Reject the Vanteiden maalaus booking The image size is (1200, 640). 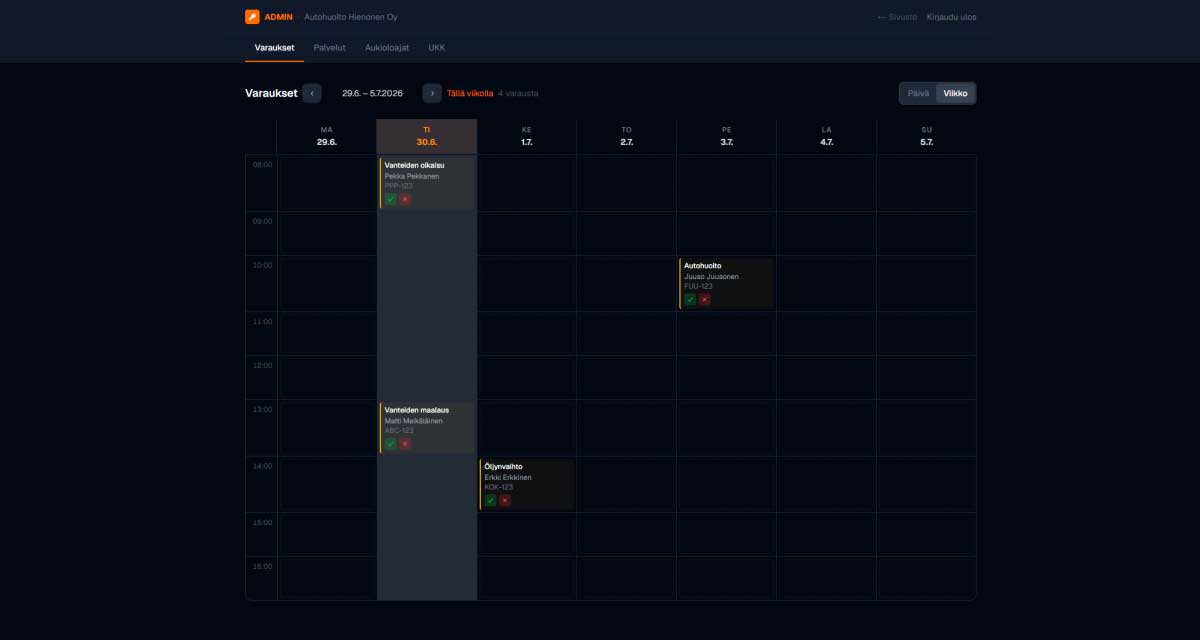click(405, 443)
